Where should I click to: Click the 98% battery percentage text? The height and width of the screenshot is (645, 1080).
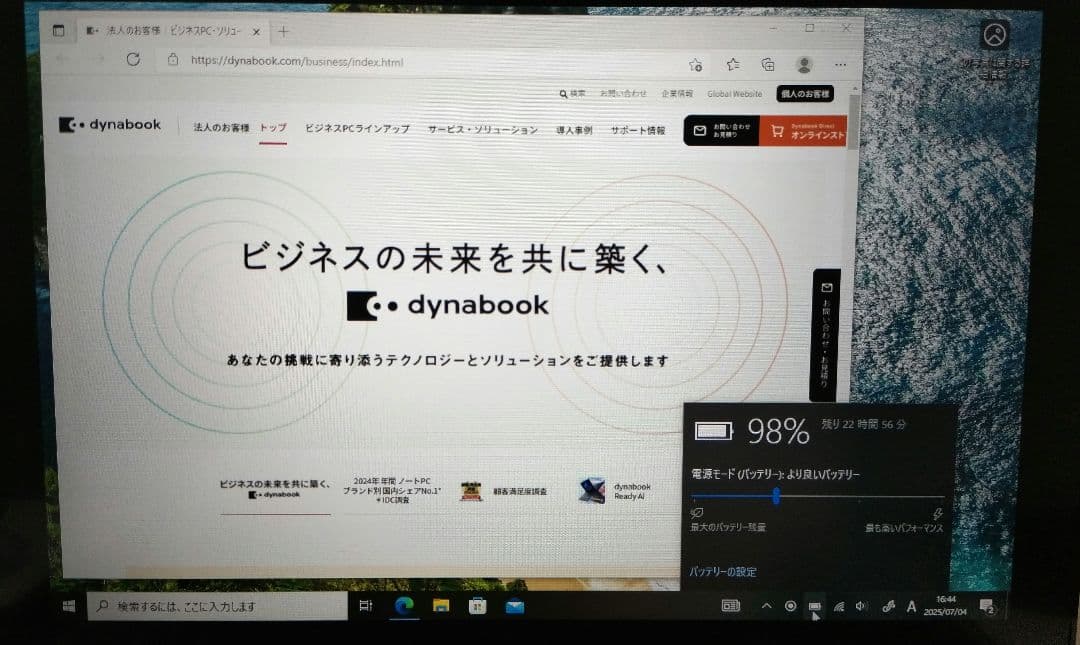point(778,431)
